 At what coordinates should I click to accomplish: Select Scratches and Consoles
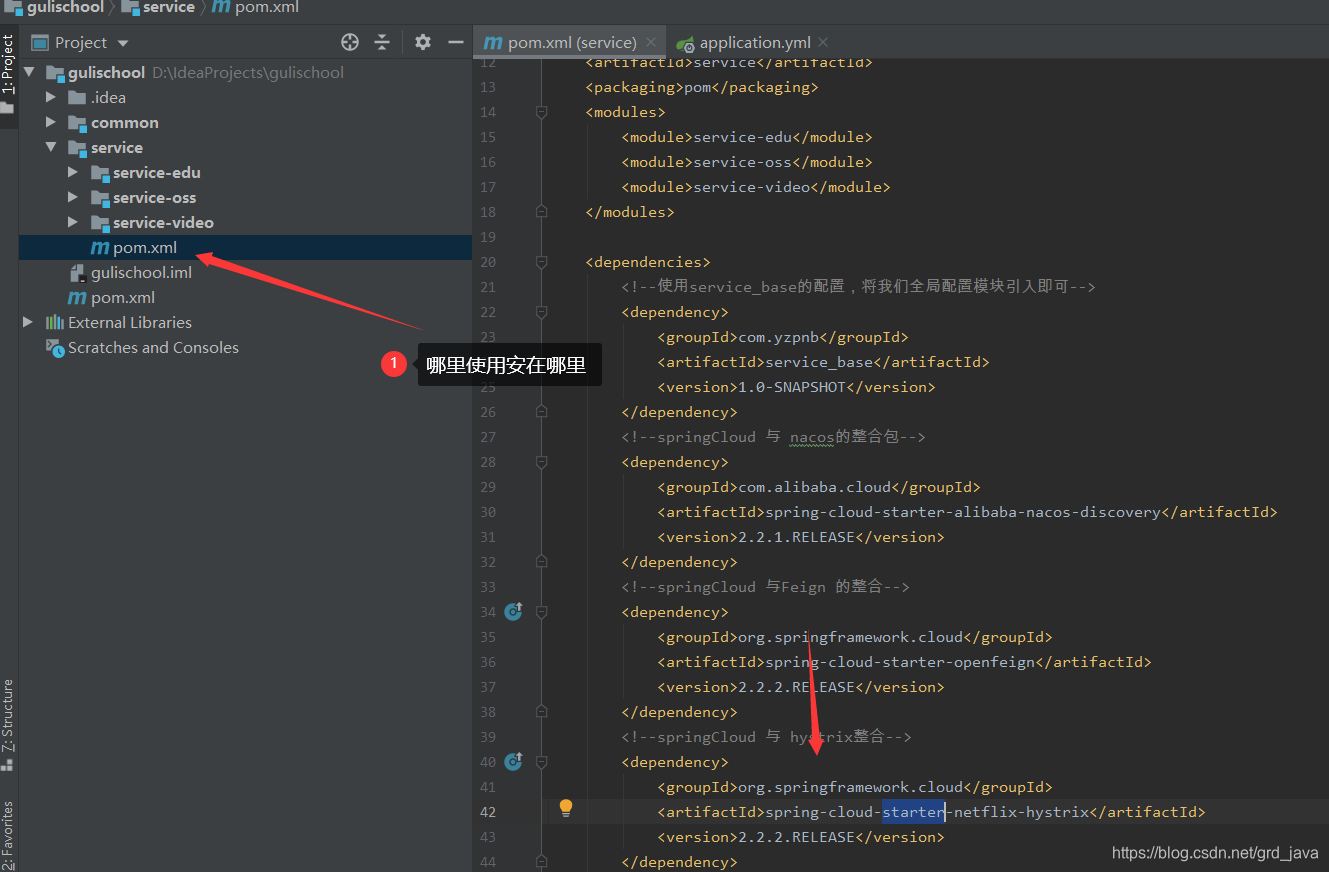click(153, 347)
